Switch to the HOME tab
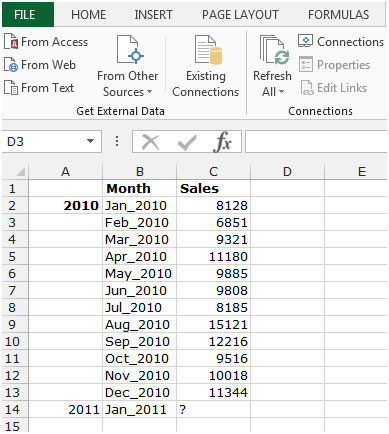 coord(89,15)
